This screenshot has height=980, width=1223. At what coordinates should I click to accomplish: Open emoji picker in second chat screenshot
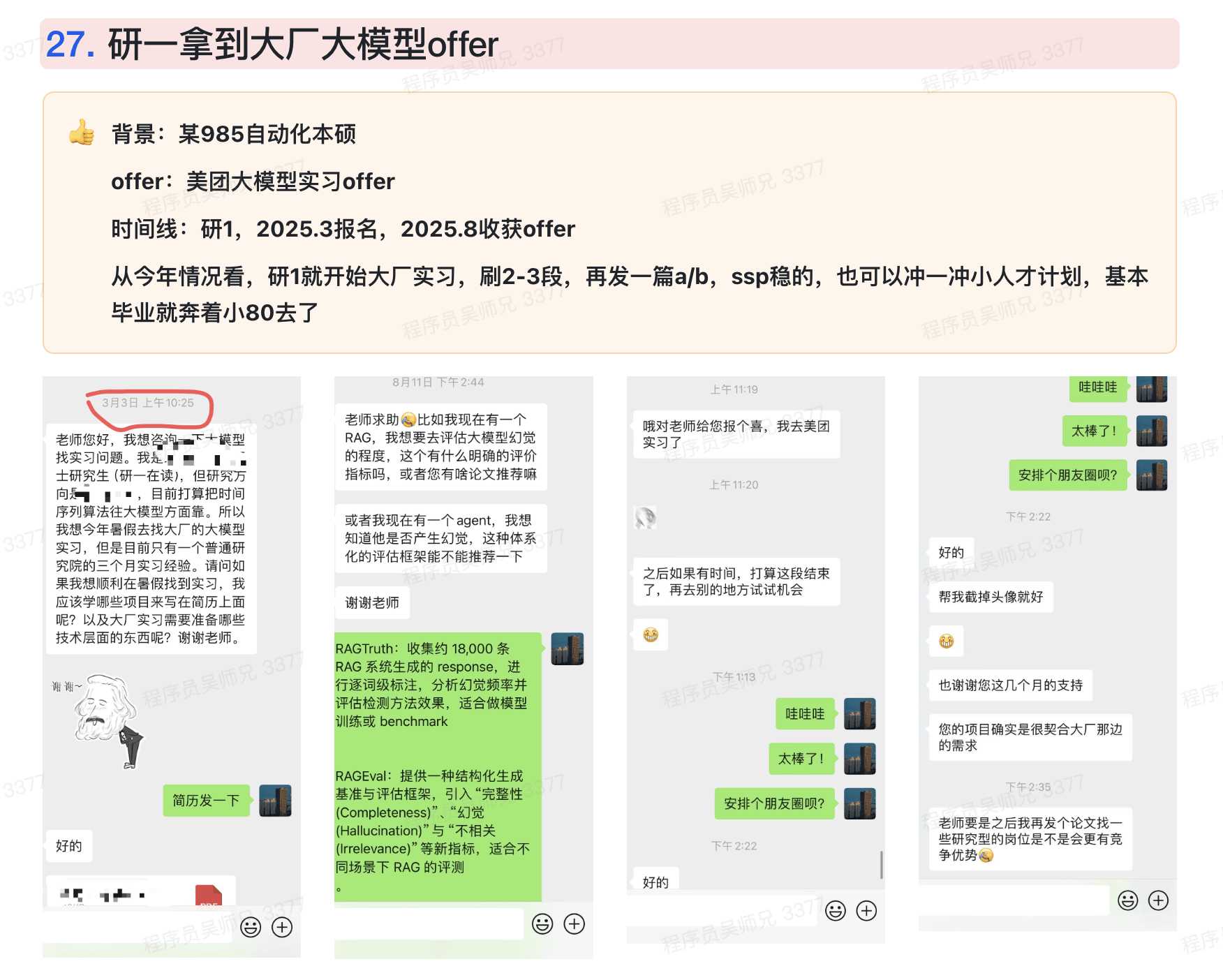pyautogui.click(x=542, y=923)
